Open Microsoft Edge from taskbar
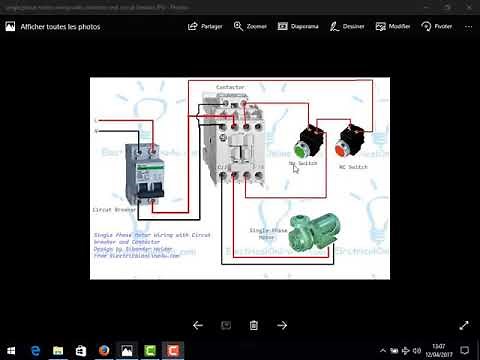This screenshot has width=480, height=360. pos(35,351)
